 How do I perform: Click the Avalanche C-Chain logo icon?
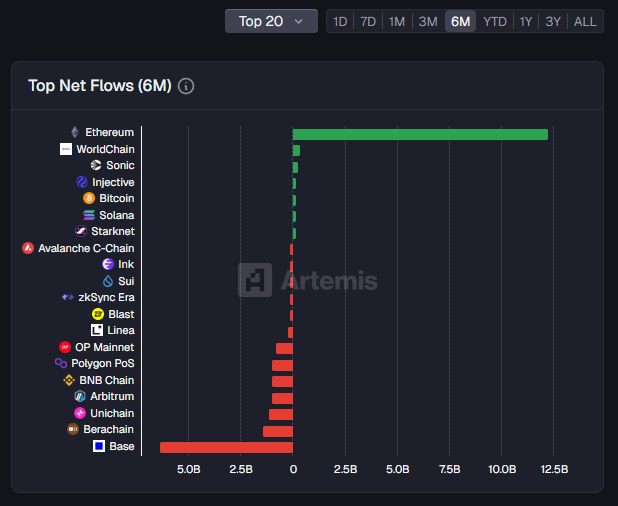coord(28,248)
